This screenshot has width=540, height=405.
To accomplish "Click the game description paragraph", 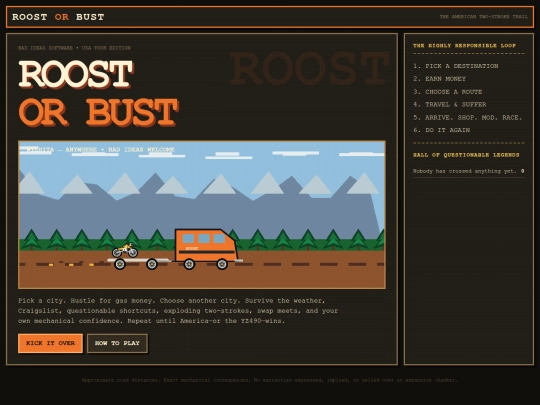I will [178, 311].
